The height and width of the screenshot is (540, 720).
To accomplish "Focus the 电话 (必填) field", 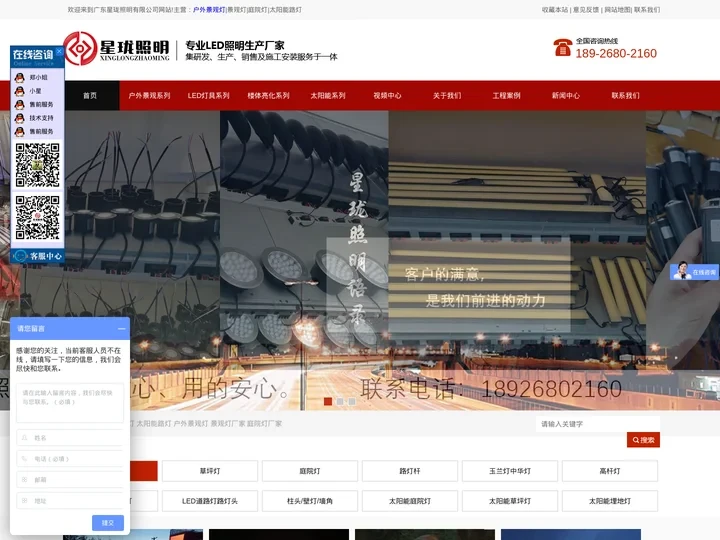I will [x=70, y=459].
